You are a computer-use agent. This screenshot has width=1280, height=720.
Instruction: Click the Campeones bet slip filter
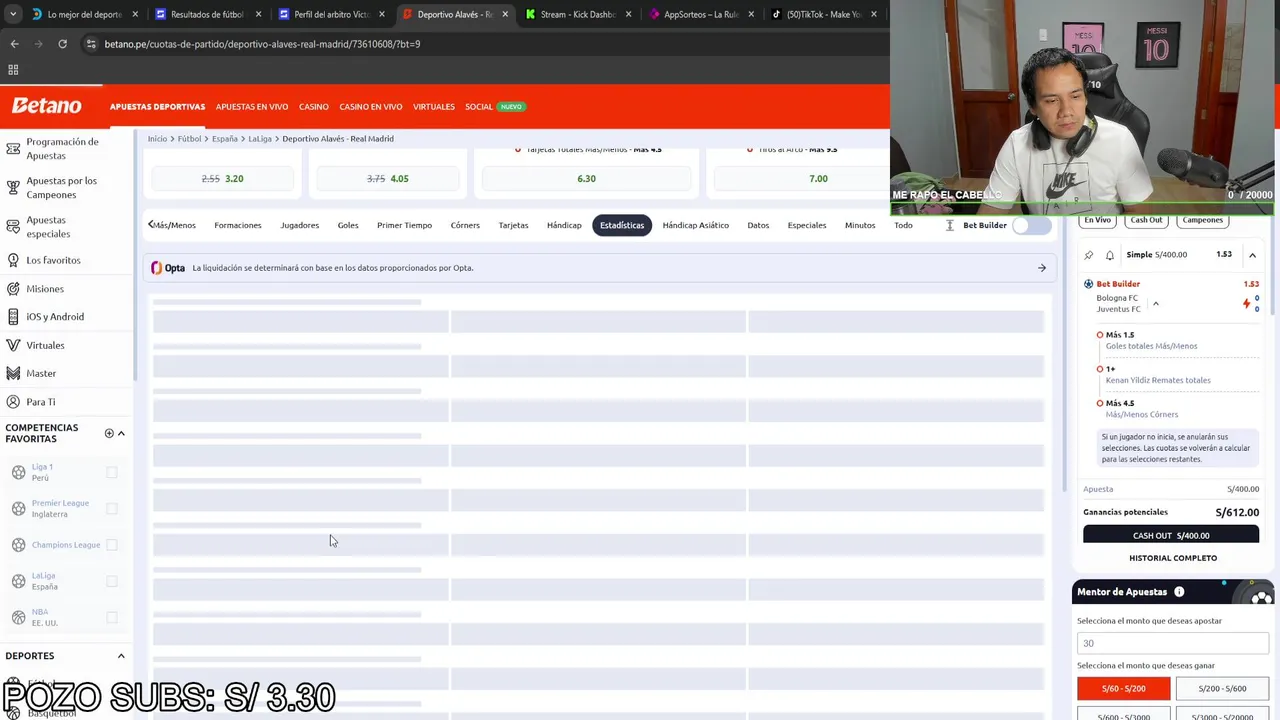tap(1203, 220)
